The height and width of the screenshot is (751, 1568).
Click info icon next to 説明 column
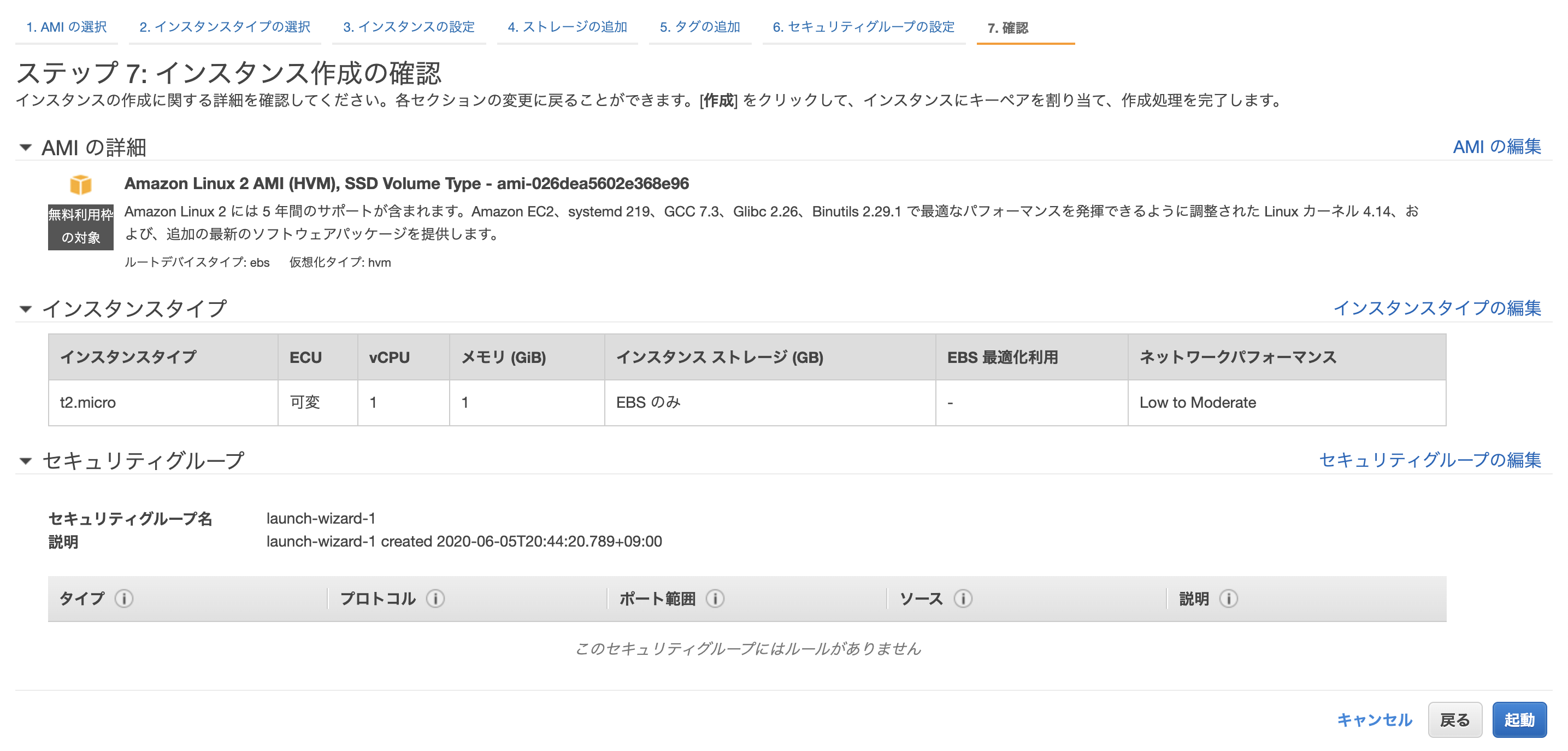pyautogui.click(x=1228, y=599)
